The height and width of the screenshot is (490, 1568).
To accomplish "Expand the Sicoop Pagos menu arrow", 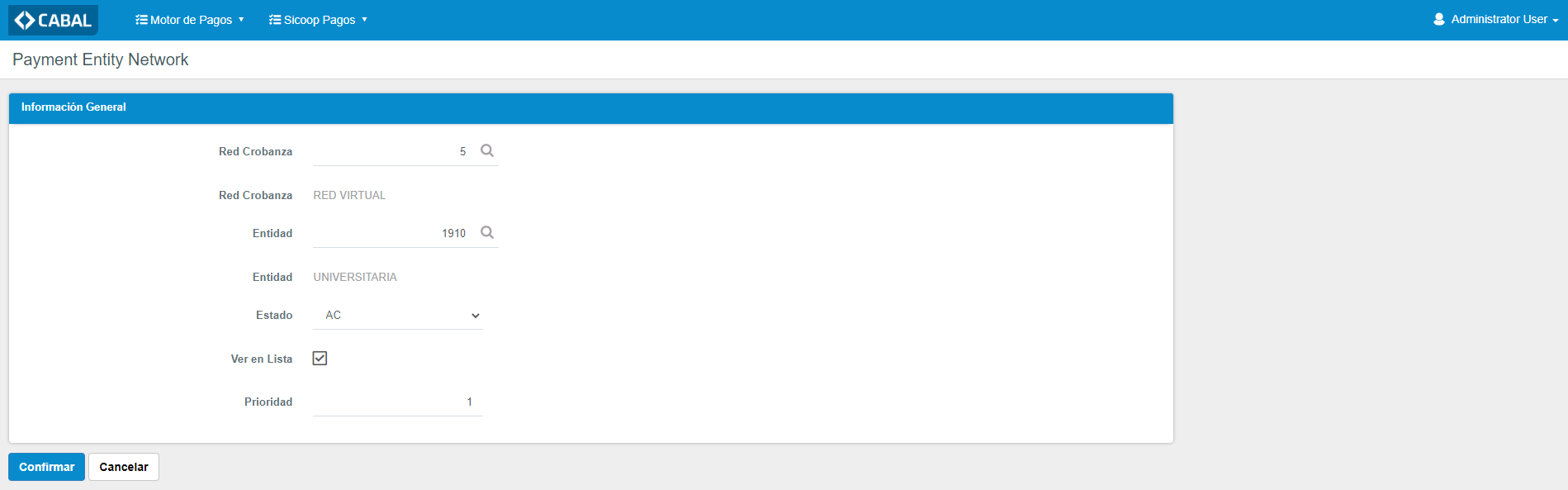I will coord(364,20).
